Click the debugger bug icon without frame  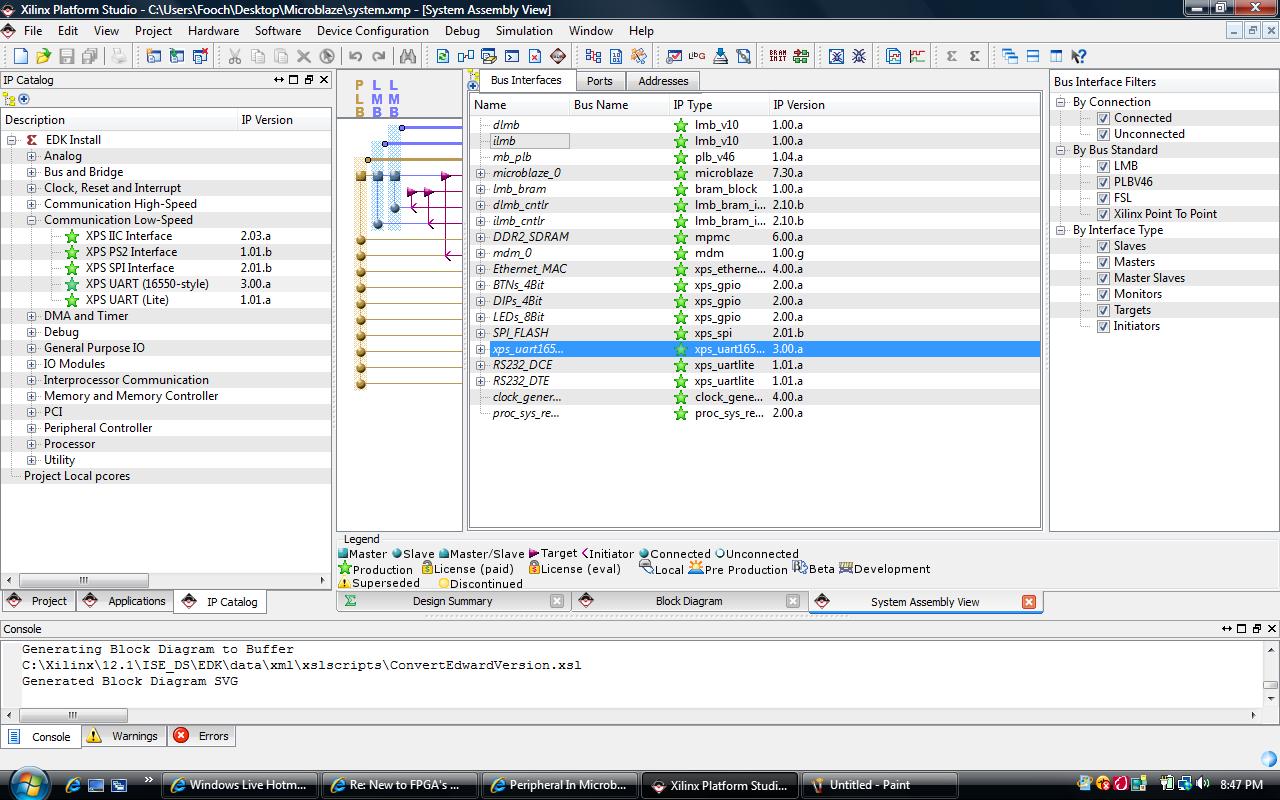(x=859, y=56)
